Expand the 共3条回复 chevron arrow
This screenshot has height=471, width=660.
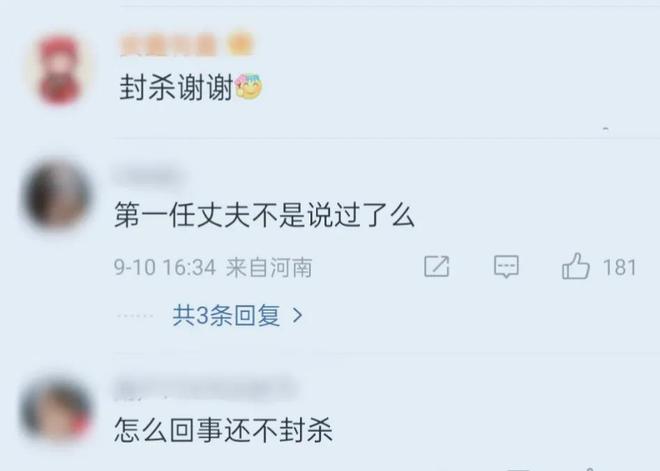pyautogui.click(x=298, y=315)
